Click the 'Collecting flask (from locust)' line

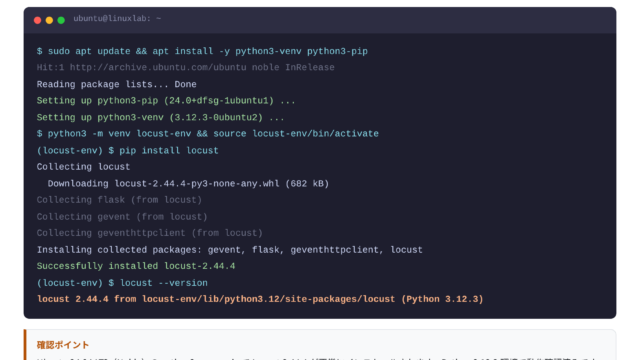[x=119, y=200]
